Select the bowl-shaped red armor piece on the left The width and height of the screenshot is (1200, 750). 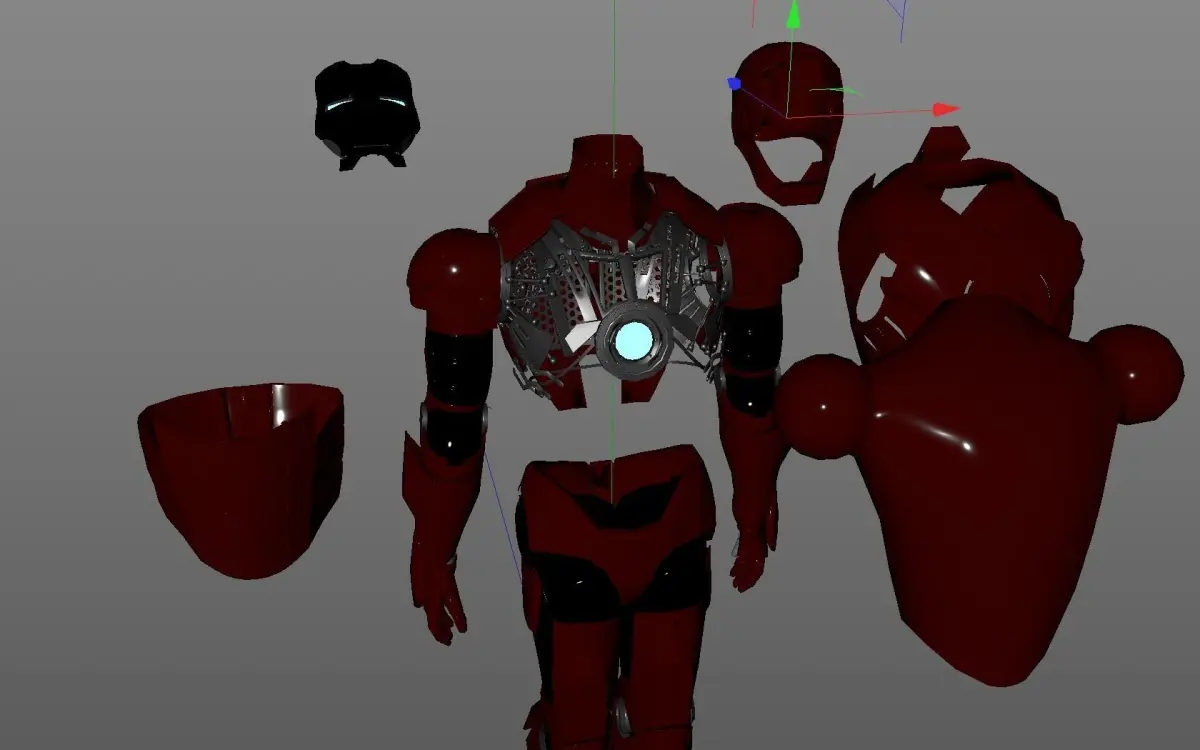(x=241, y=480)
